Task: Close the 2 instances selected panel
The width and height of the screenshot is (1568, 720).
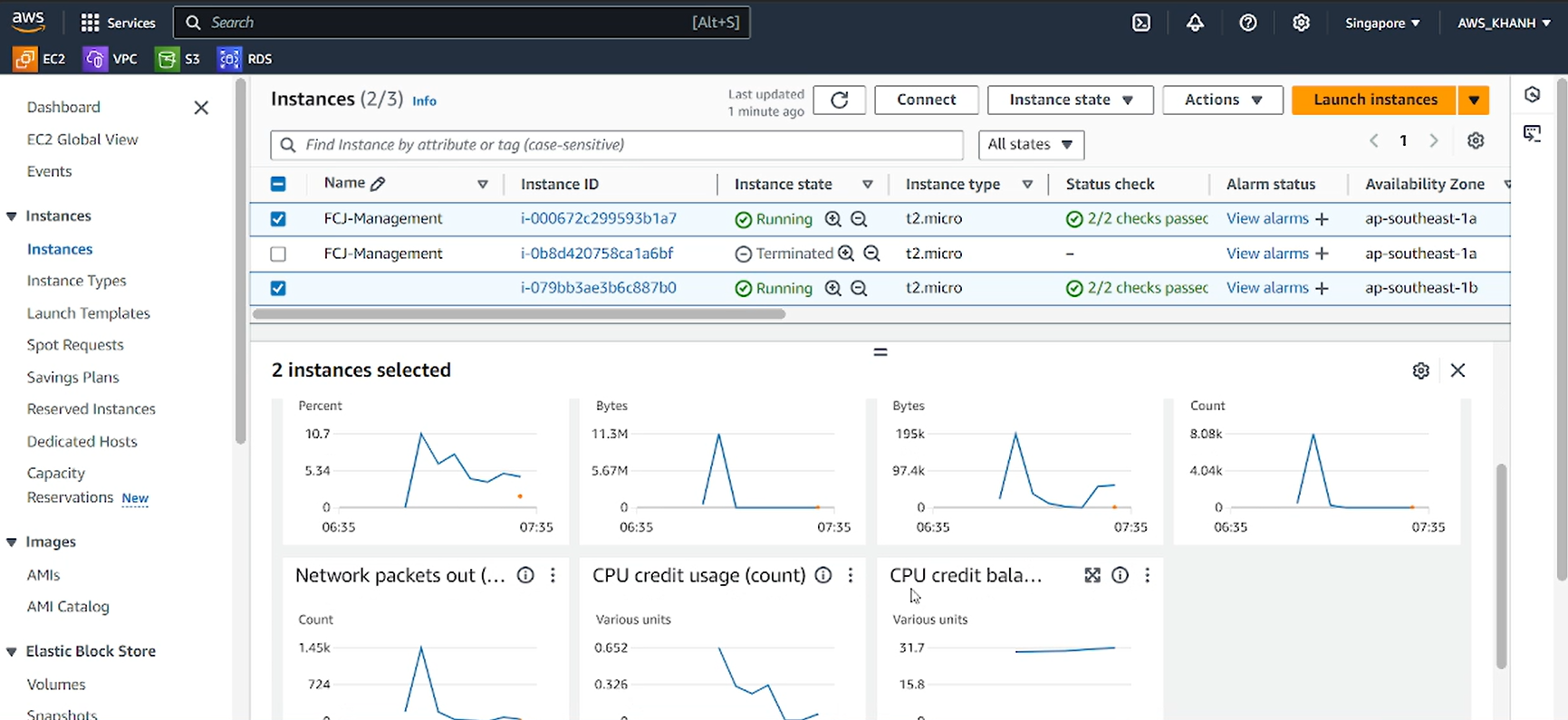Action: point(1457,370)
